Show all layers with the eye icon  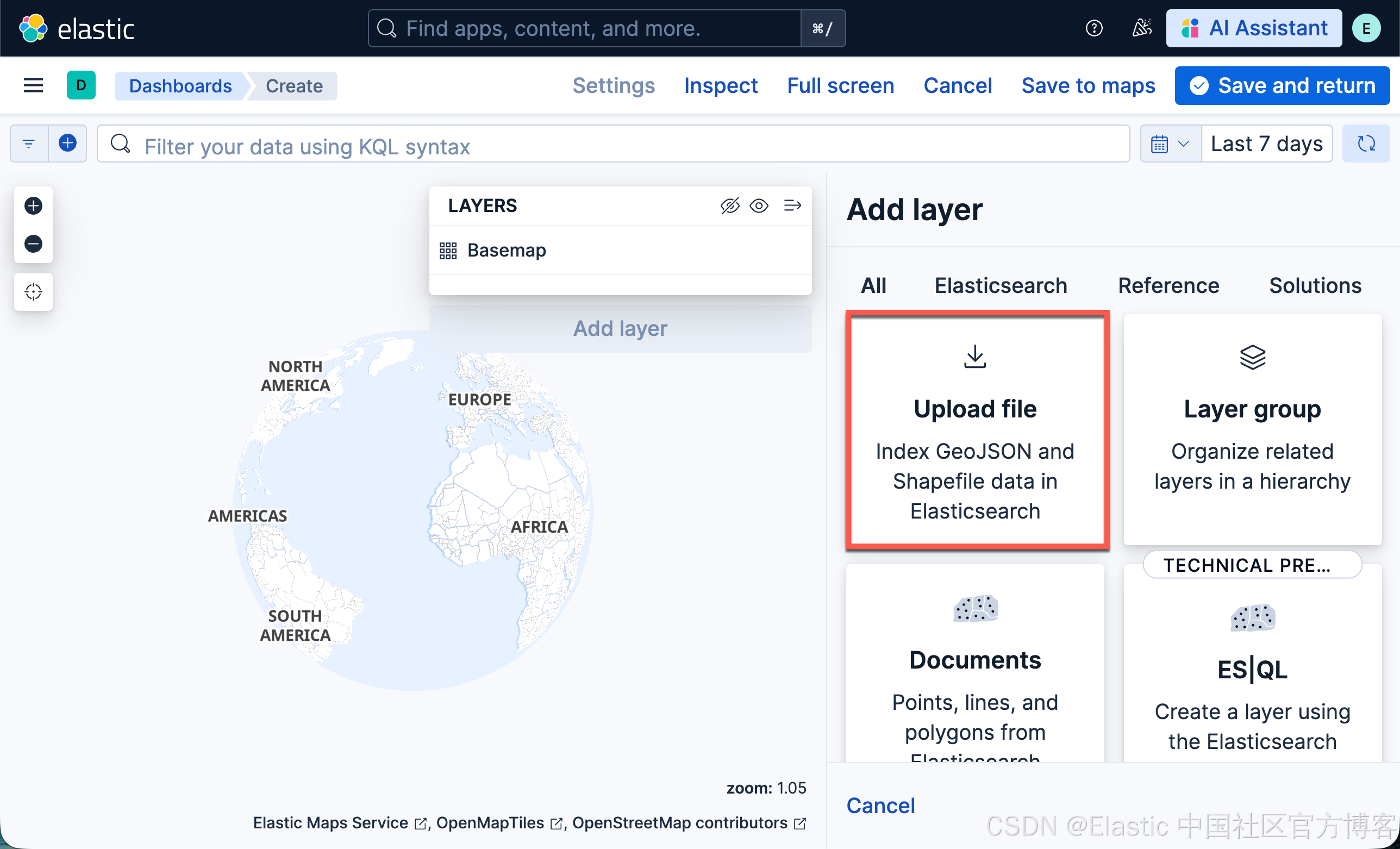click(x=759, y=205)
